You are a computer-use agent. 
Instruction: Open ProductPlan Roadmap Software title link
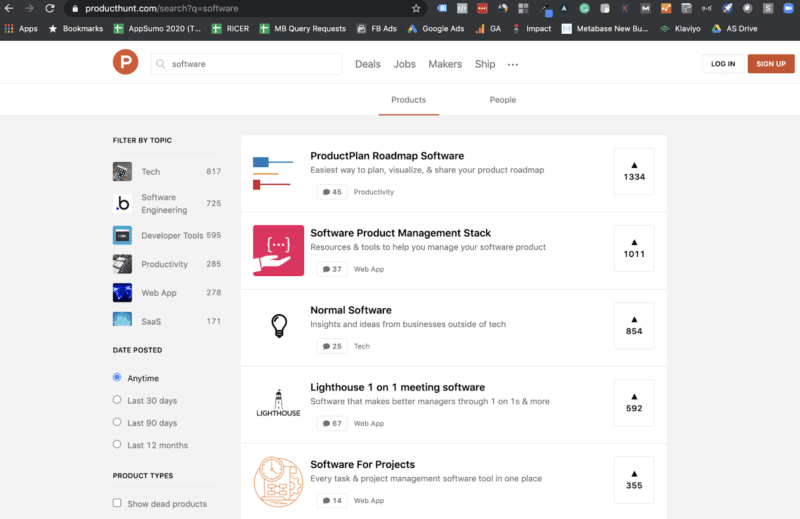tap(387, 156)
